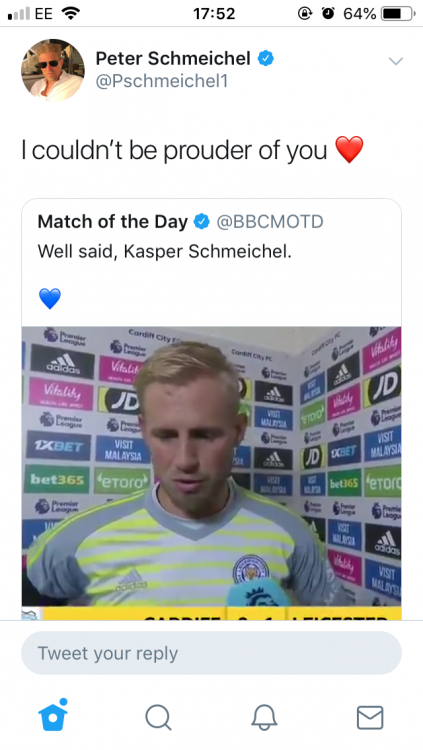Play the Kasper Schmeichel interview video

[211, 466]
